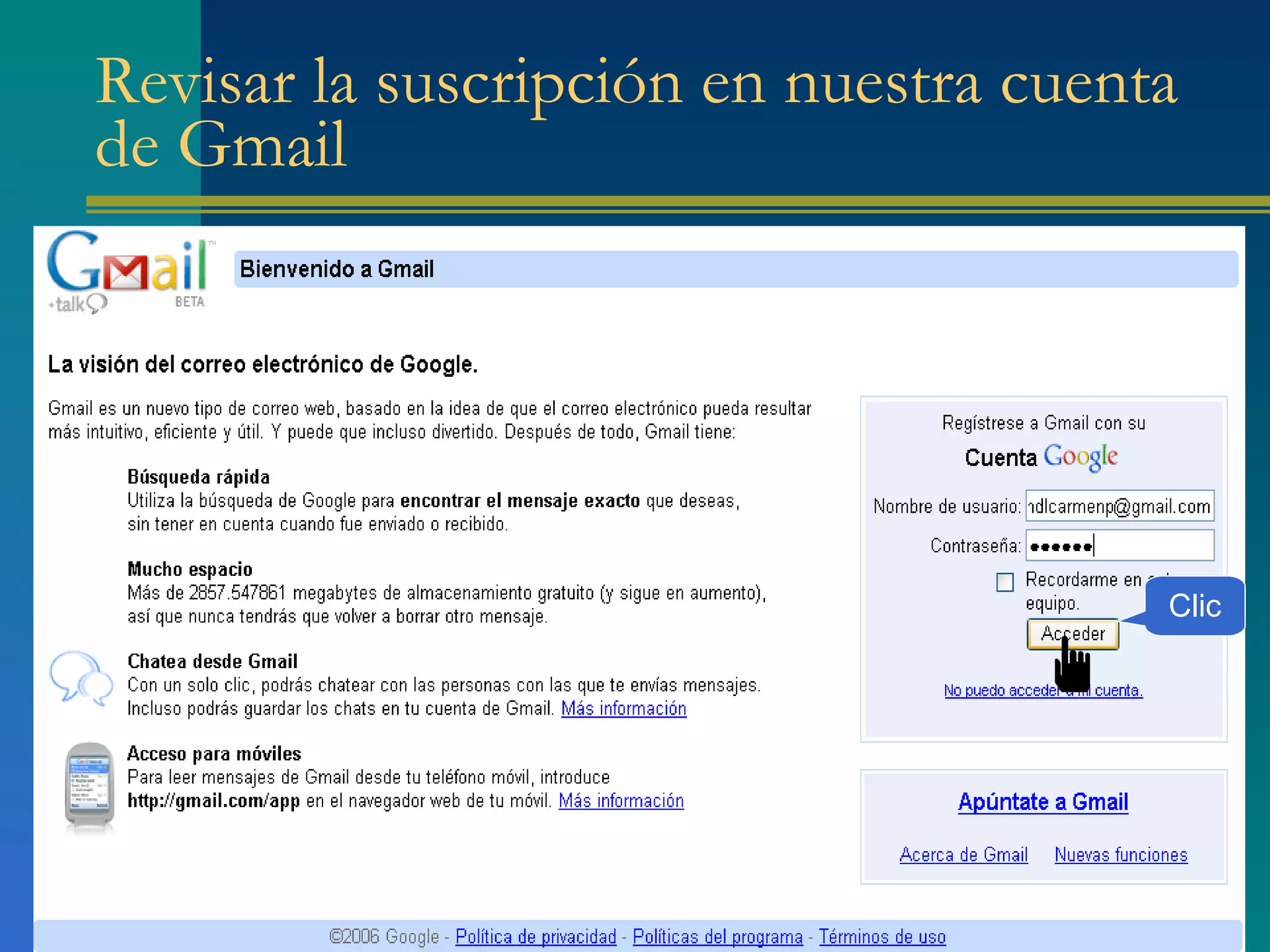Viewport: 1270px width, 952px height.
Task: Click La visión del correo electrónico de Google heading
Action: click(x=263, y=364)
